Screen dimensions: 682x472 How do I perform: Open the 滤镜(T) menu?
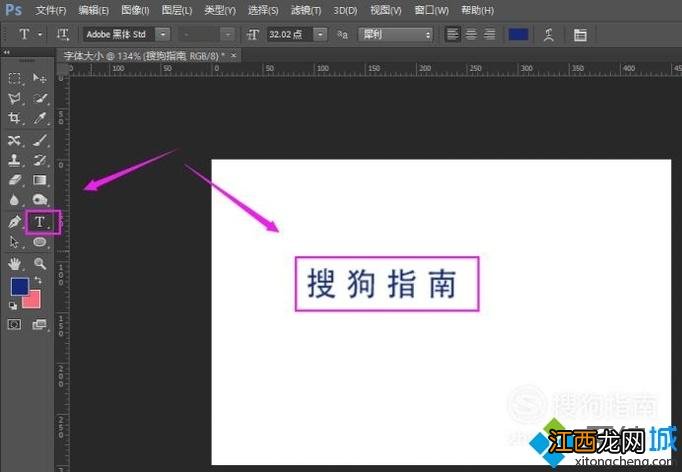pos(306,10)
